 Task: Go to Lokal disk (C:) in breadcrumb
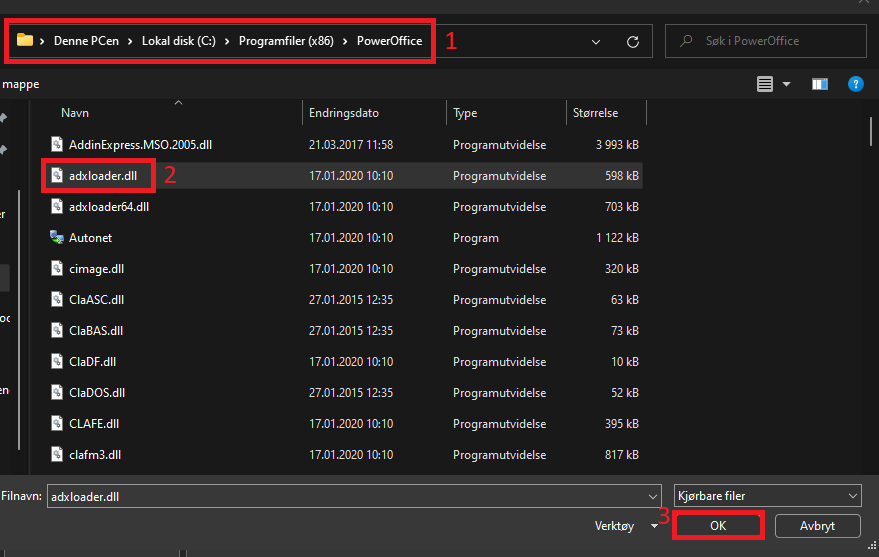pyautogui.click(x=178, y=41)
